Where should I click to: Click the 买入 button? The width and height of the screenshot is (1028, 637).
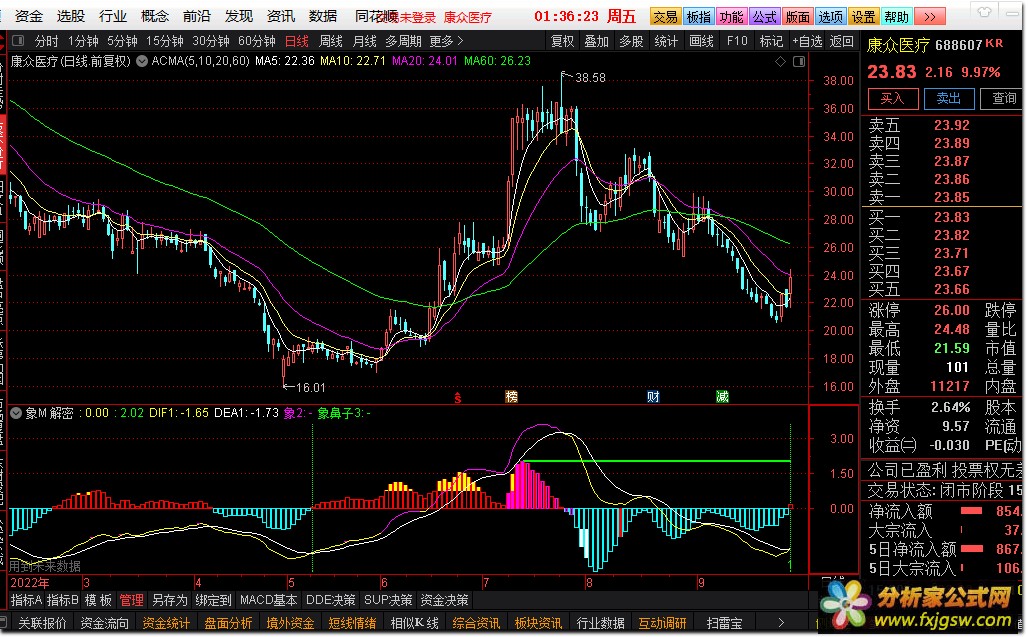click(x=892, y=99)
